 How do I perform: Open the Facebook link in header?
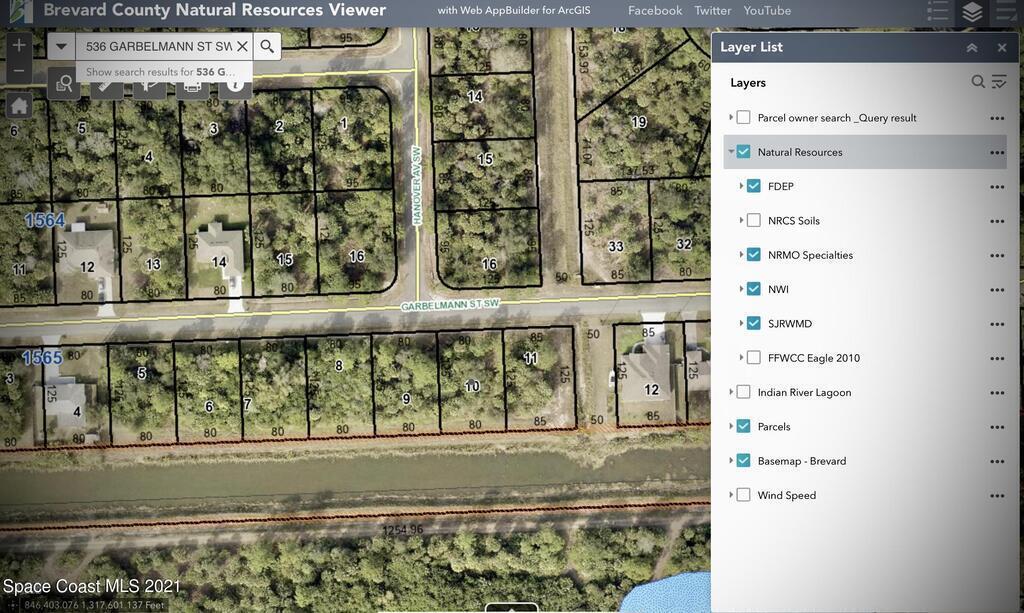click(654, 11)
